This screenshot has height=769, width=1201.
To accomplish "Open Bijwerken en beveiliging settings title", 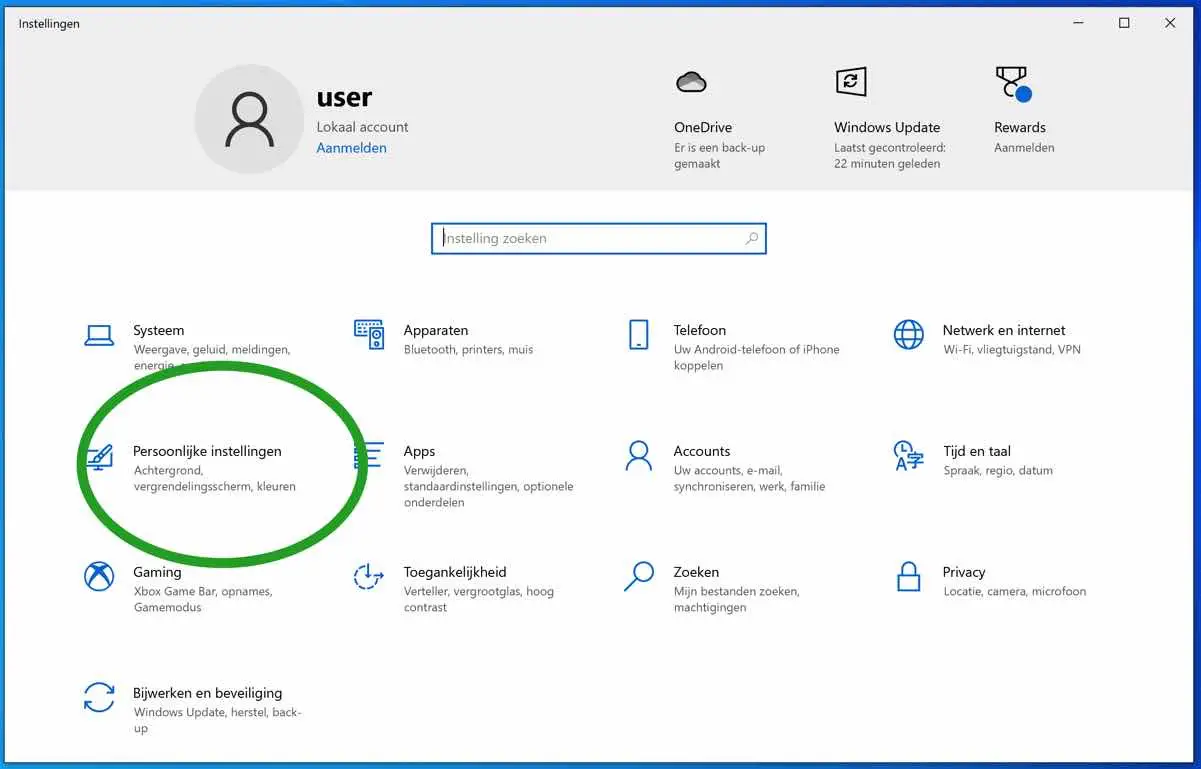I will pos(208,693).
